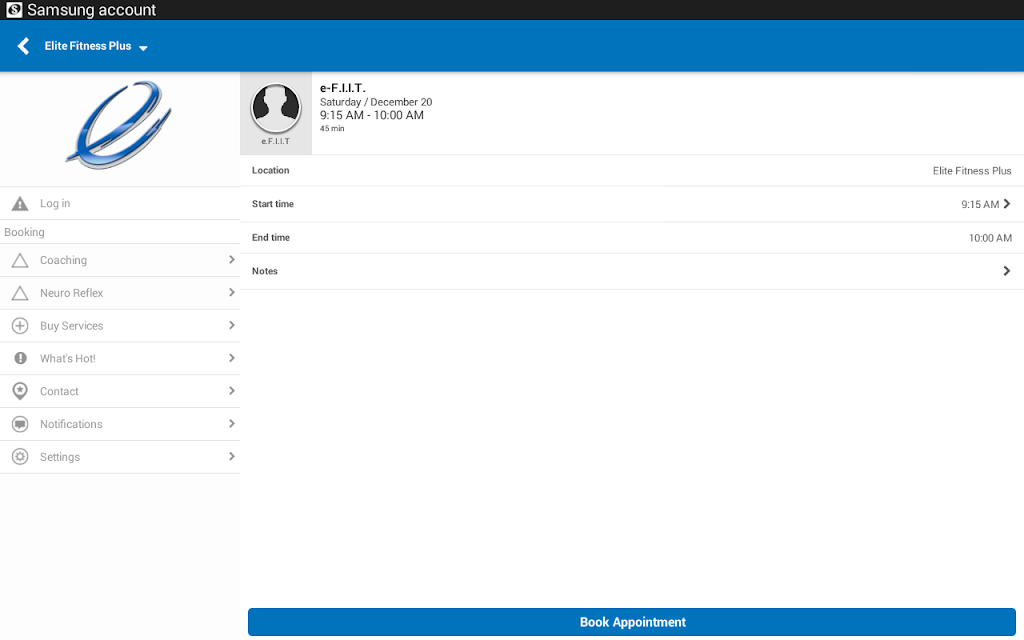Open the Neuro Reflex menu item
Viewport: 1024px width, 640px height.
pos(120,293)
